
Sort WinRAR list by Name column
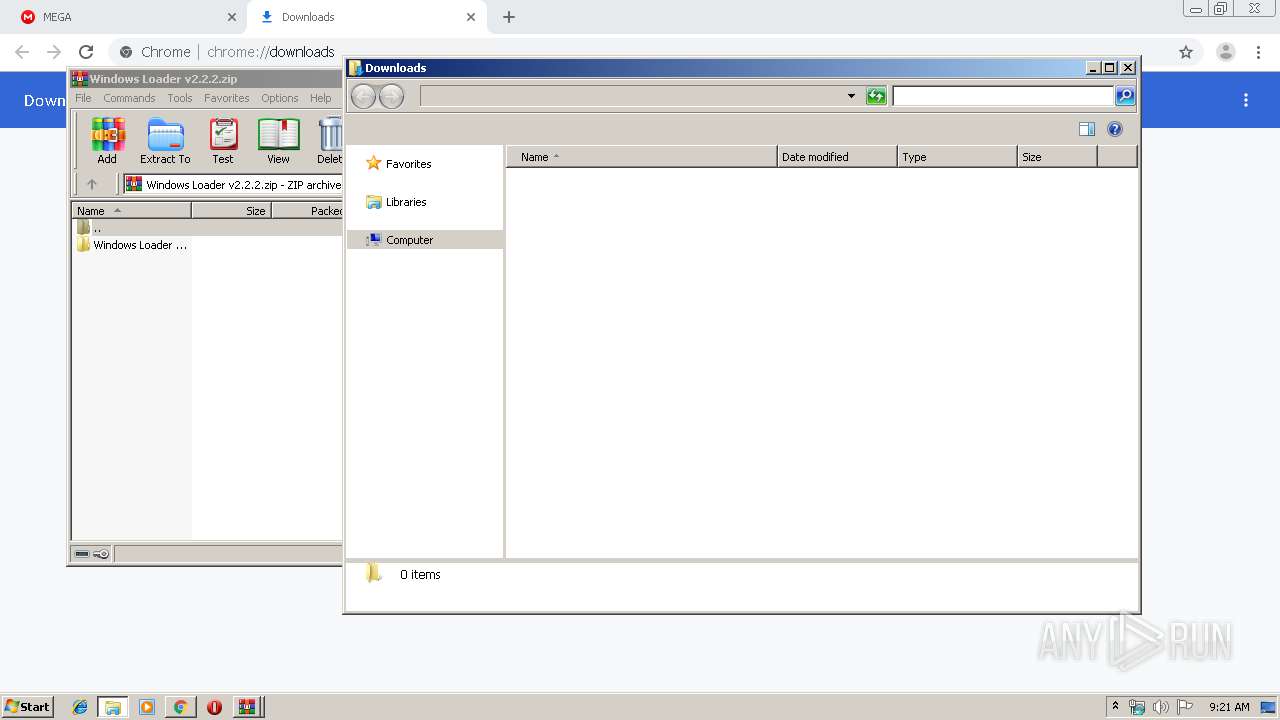click(x=131, y=211)
